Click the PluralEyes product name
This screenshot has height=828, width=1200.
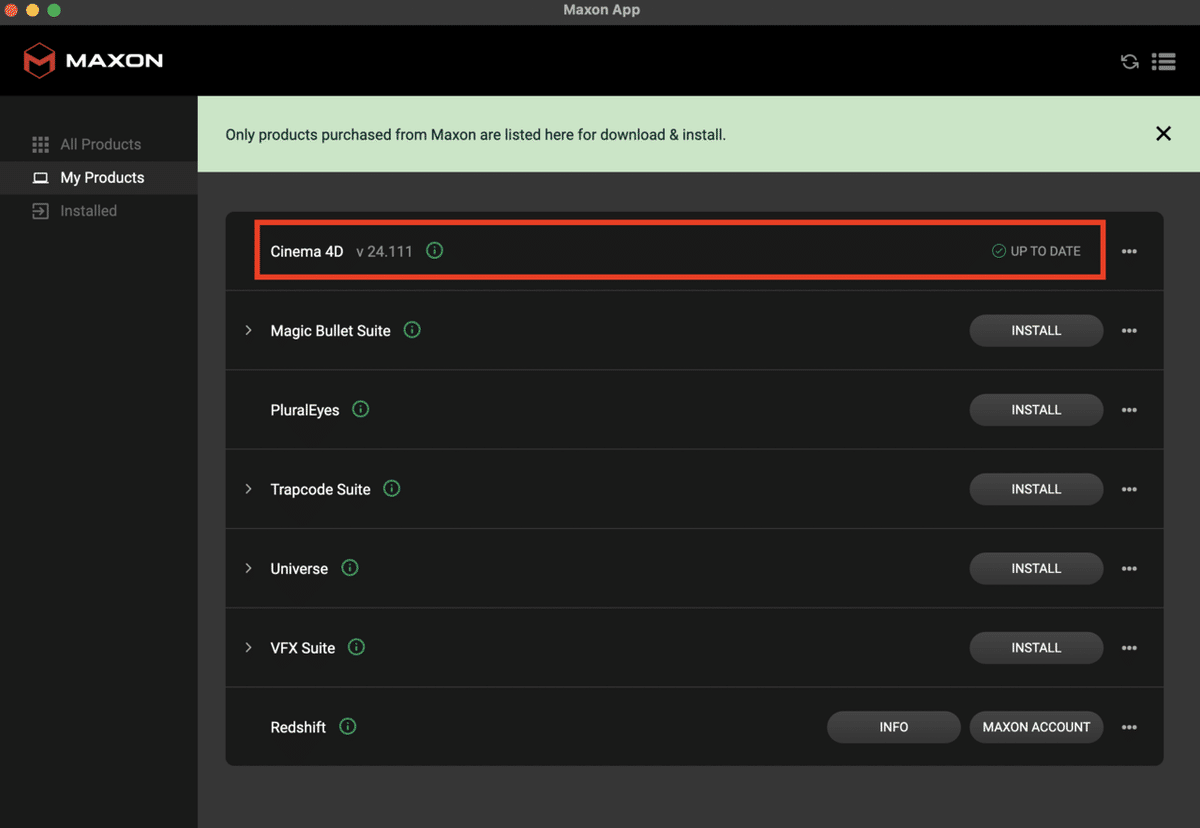(305, 410)
